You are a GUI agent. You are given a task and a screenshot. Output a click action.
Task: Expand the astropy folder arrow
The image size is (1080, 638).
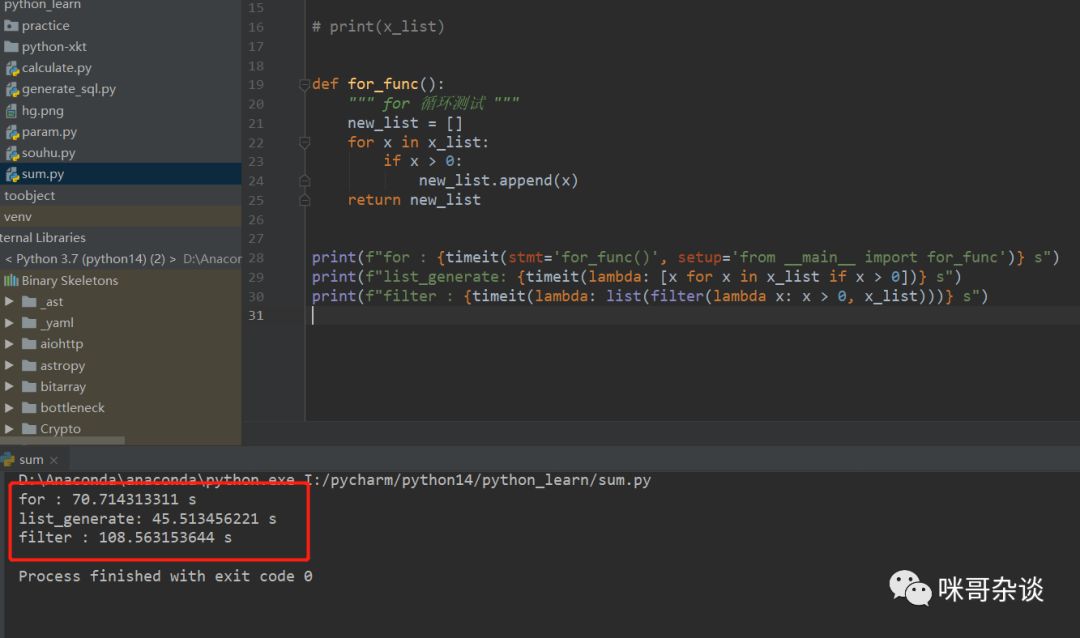[x=9, y=365]
